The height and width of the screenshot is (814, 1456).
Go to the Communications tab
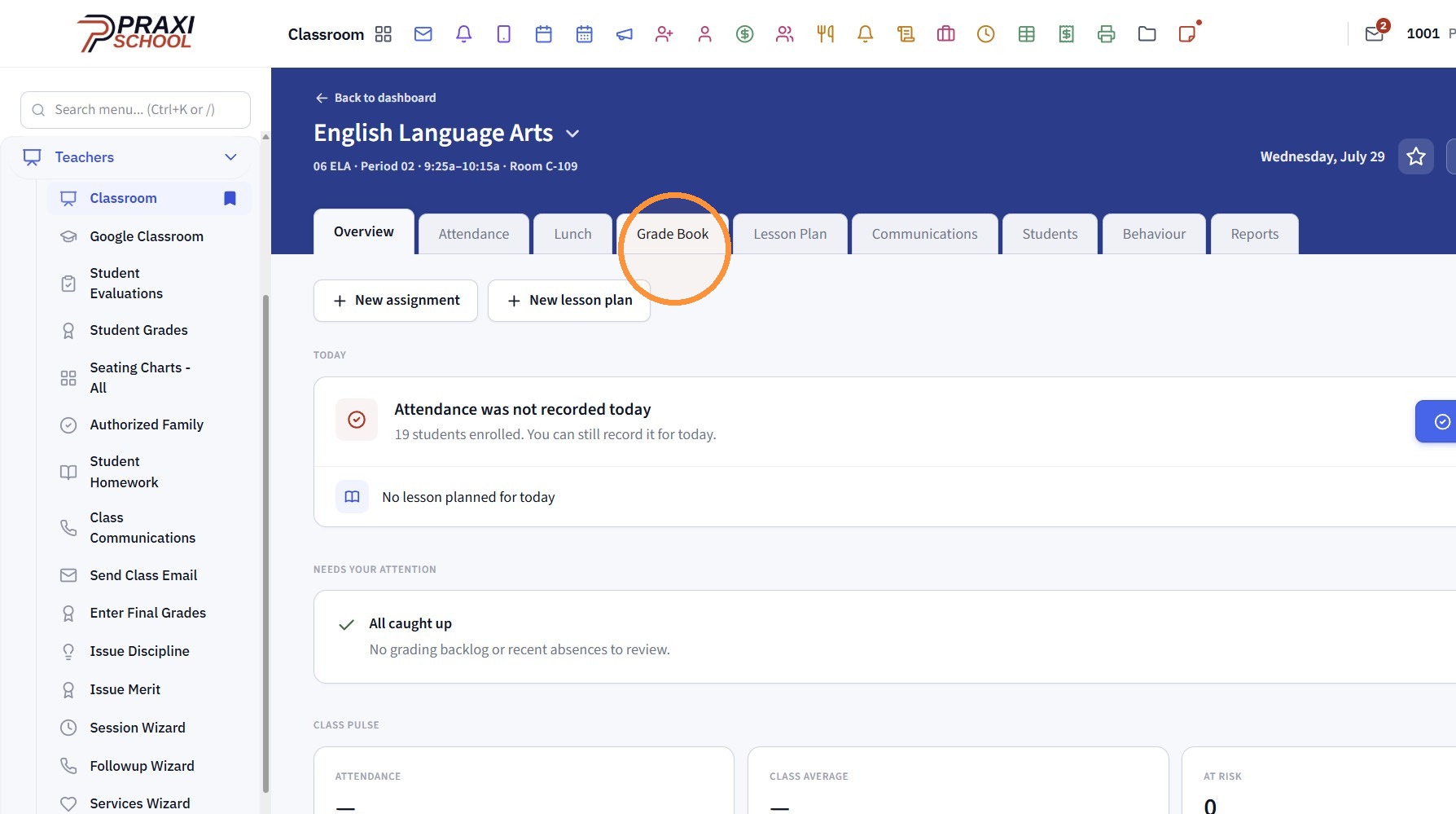pyautogui.click(x=925, y=234)
